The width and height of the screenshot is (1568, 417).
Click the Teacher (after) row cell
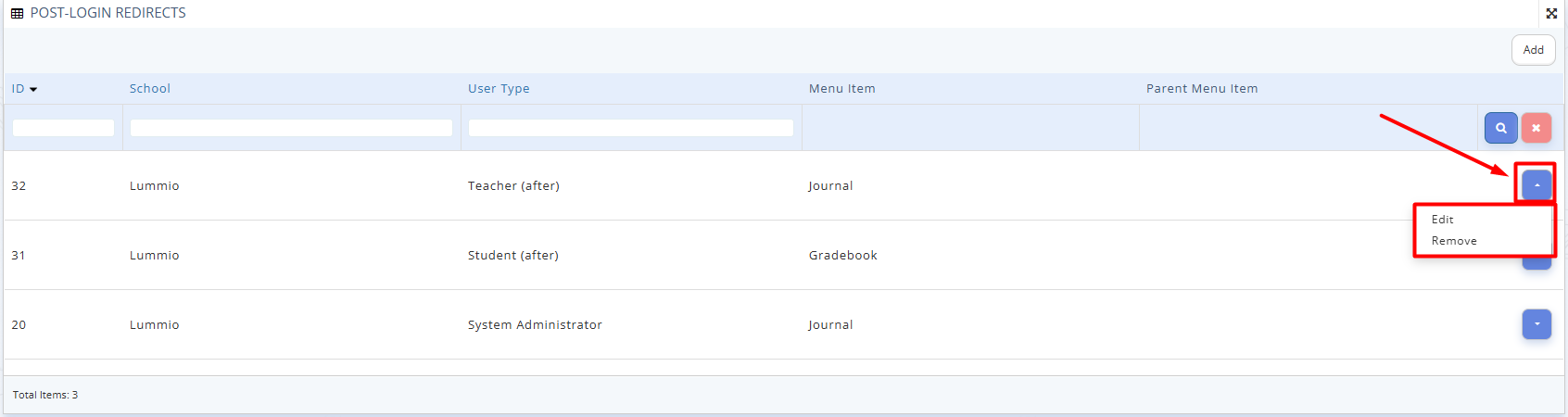point(513,185)
